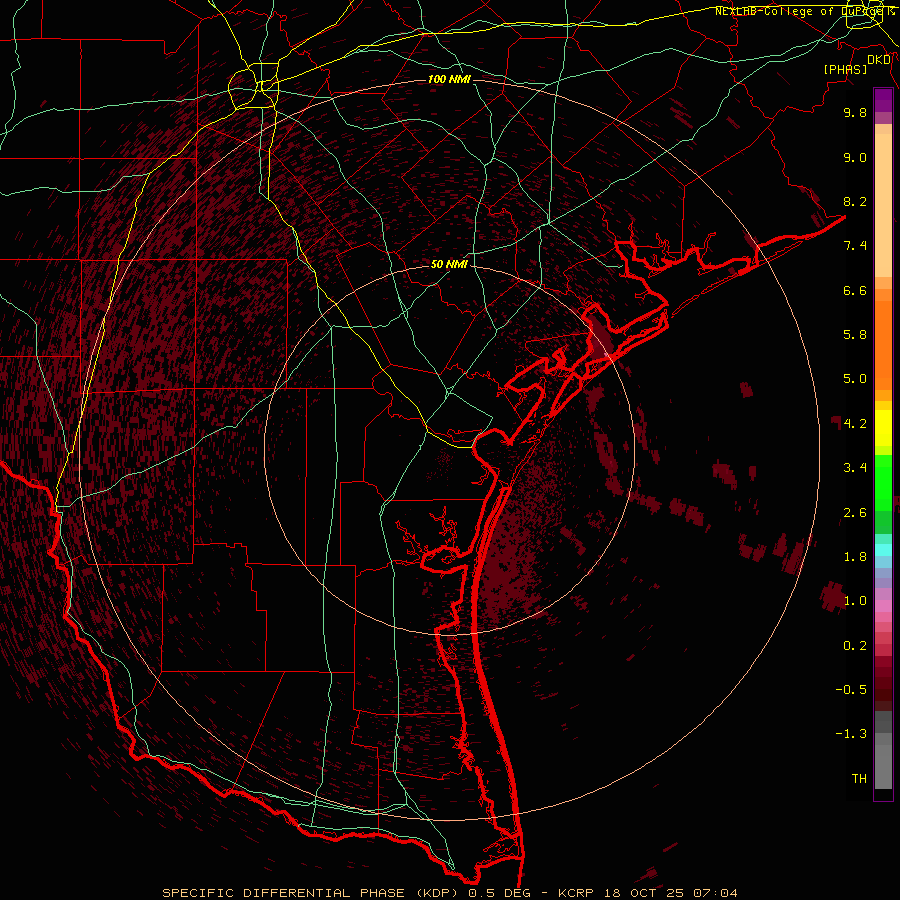Click the KCRP 18 OCT 25 07:04 timestamp
The image size is (900, 900).
tap(648, 893)
